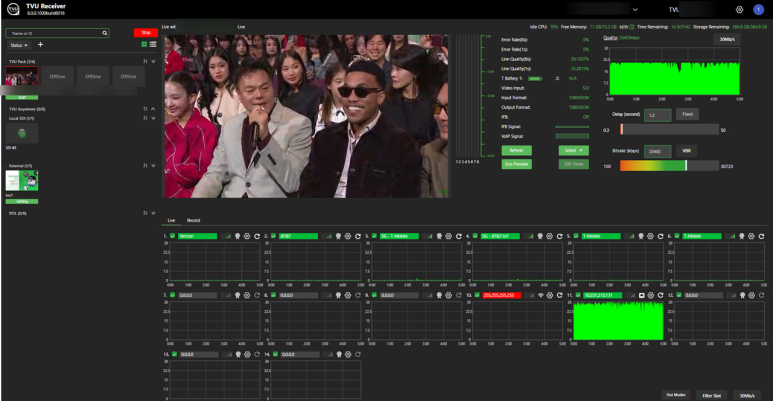Click the green Refresh button

click(517, 150)
